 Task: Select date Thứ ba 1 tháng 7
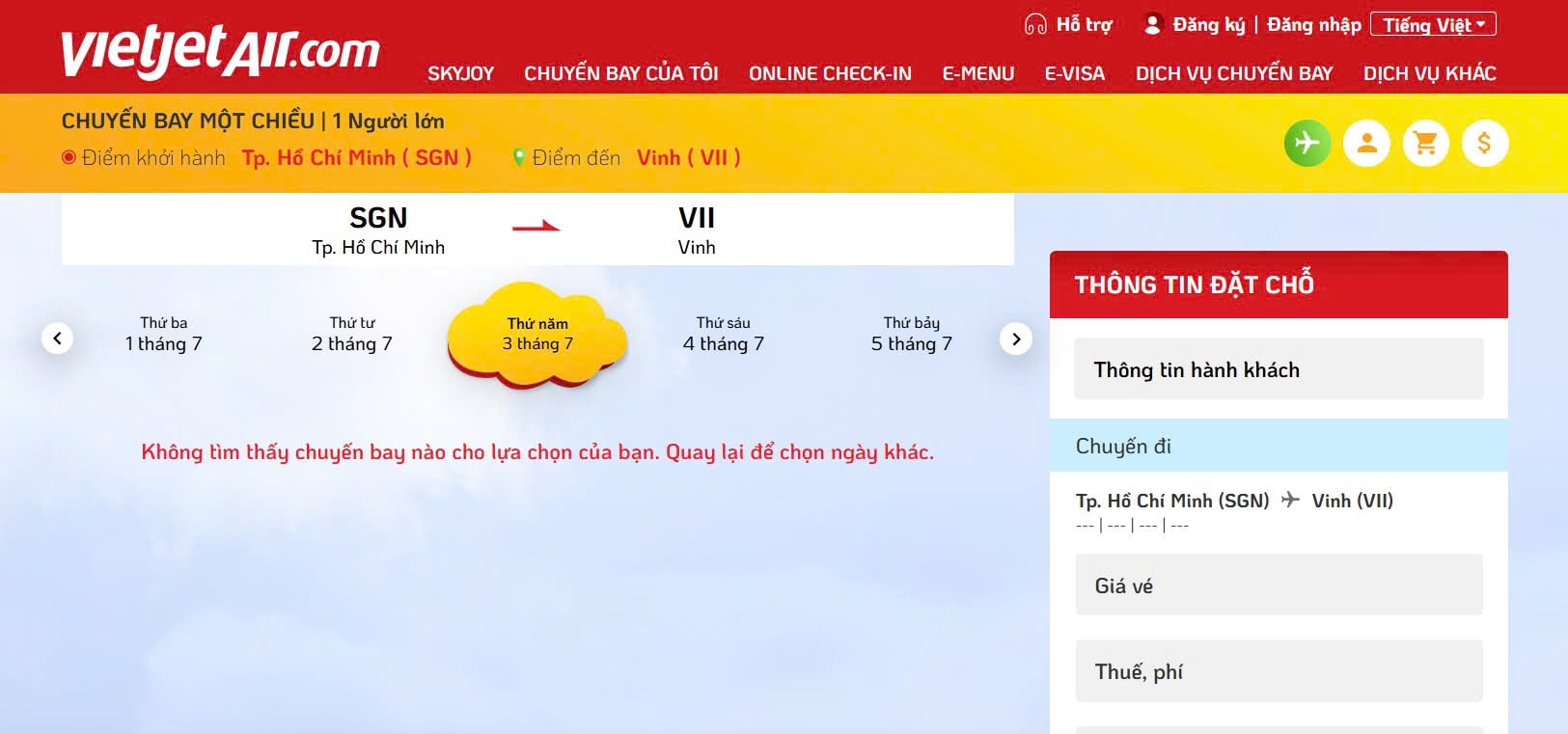(x=164, y=335)
